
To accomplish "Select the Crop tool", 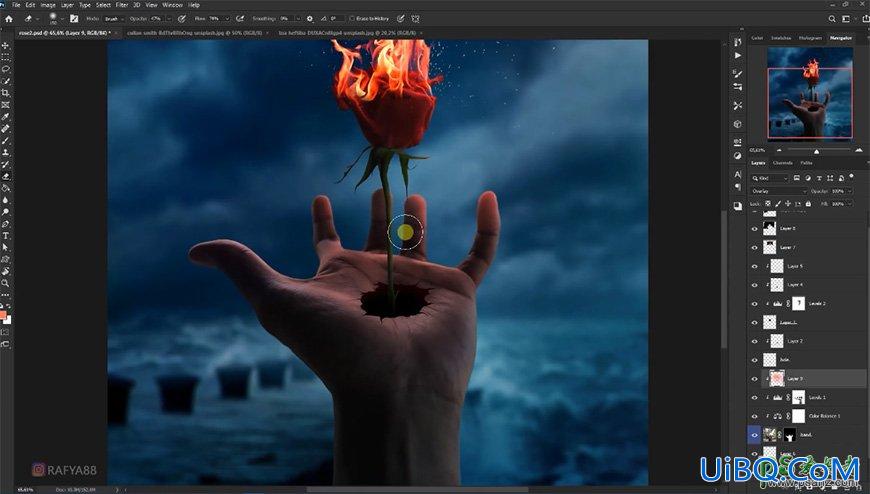I will coord(6,93).
